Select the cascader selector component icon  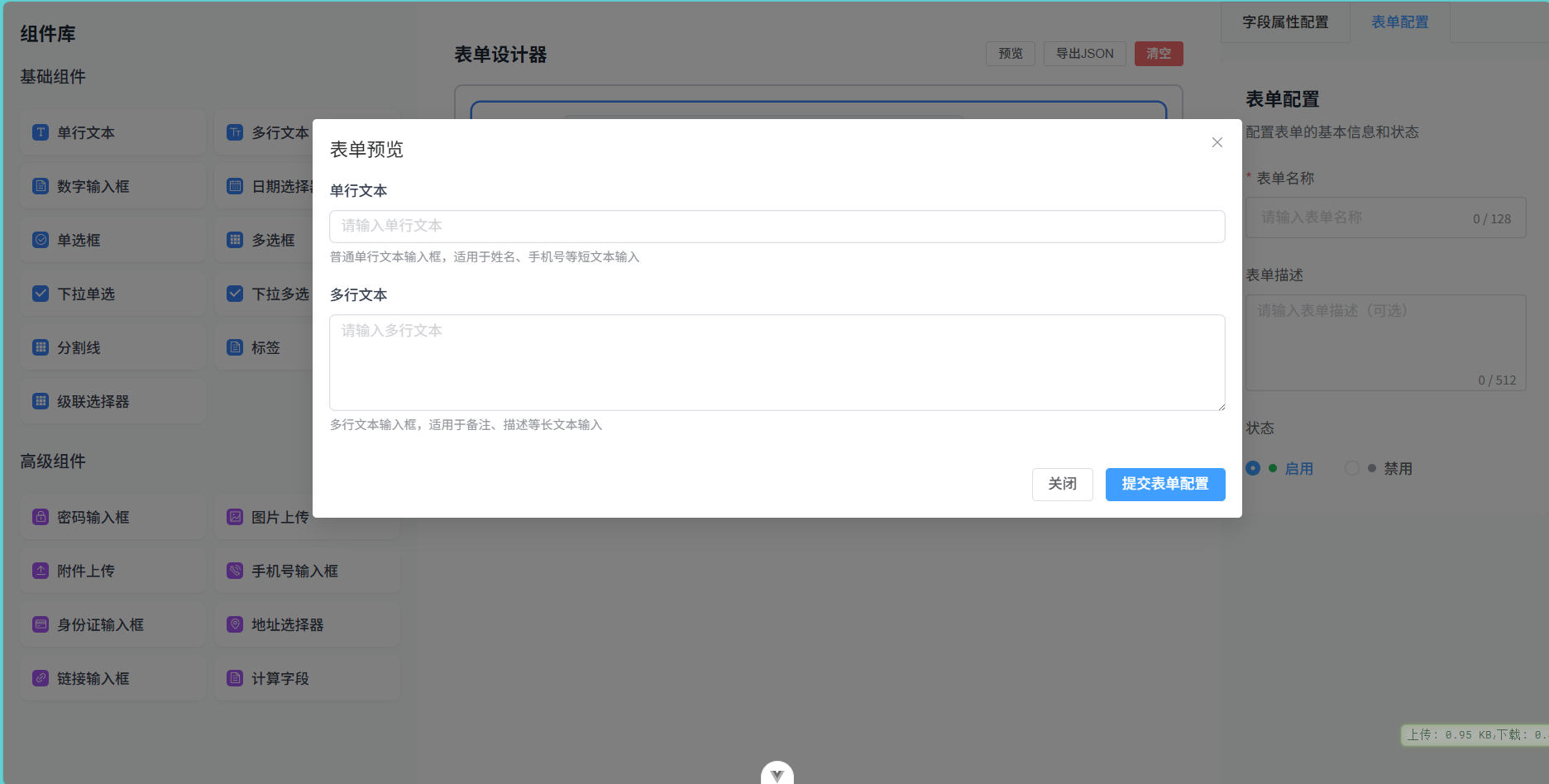[41, 401]
